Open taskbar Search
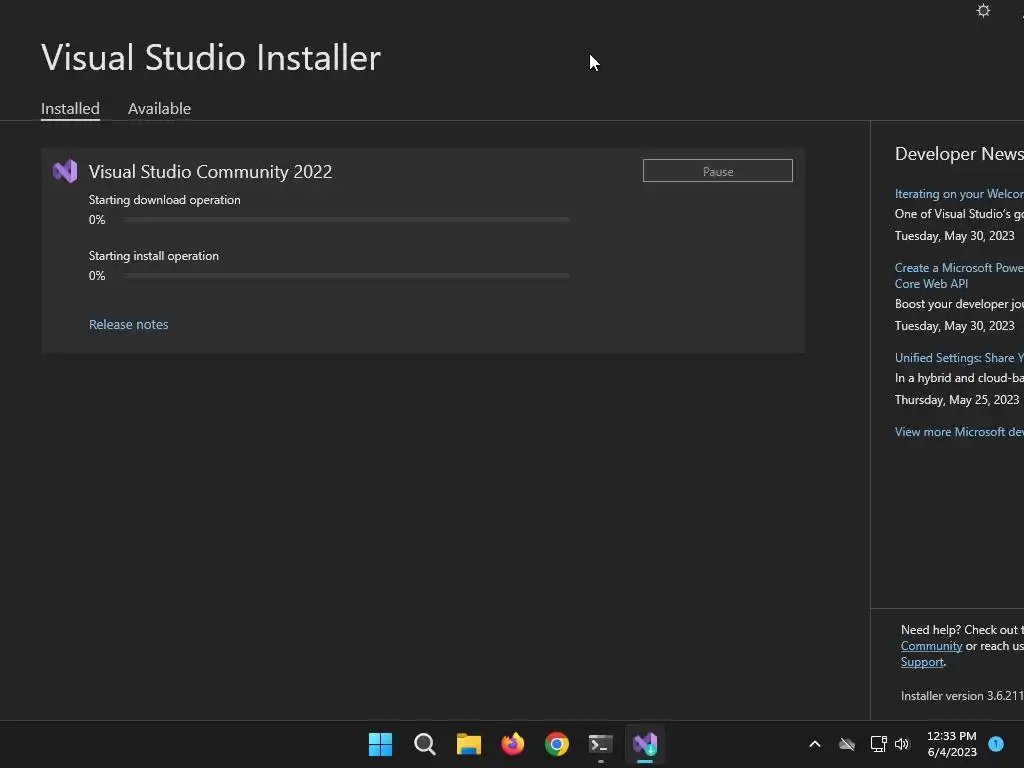The height and width of the screenshot is (768, 1024). (x=424, y=744)
